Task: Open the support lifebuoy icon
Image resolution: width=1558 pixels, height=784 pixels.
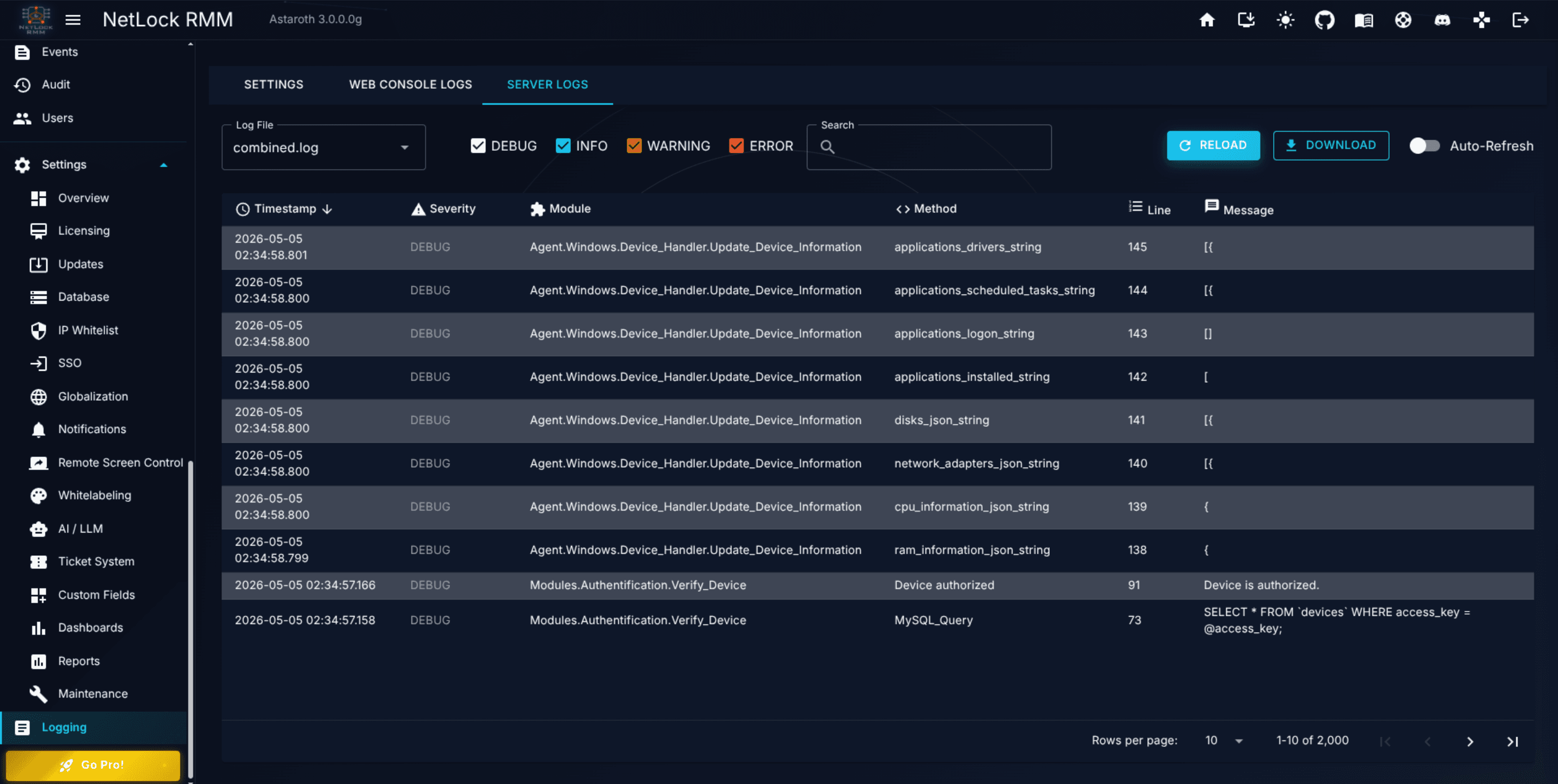Action: (1403, 20)
